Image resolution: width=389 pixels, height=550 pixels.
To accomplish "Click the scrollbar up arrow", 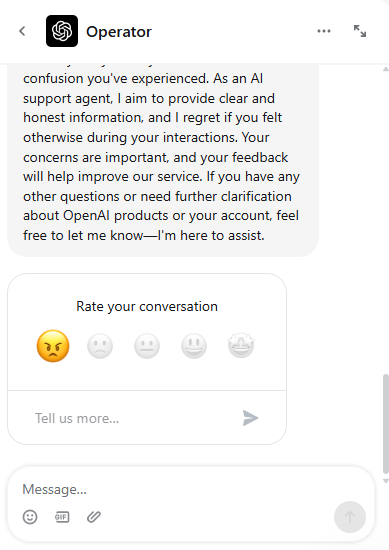I will pos(386,69).
